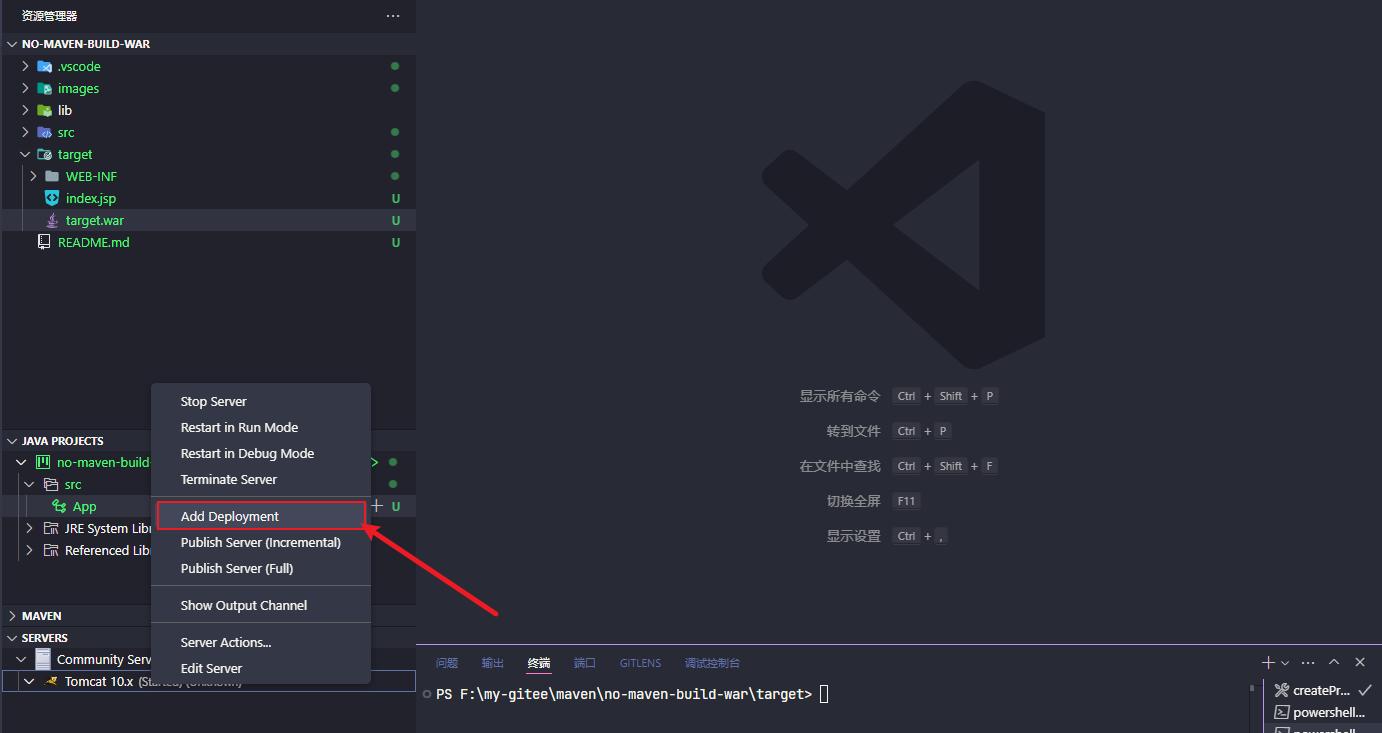Select the target.war file
Screen dimensions: 1382x733
pyautogui.click(x=95, y=220)
